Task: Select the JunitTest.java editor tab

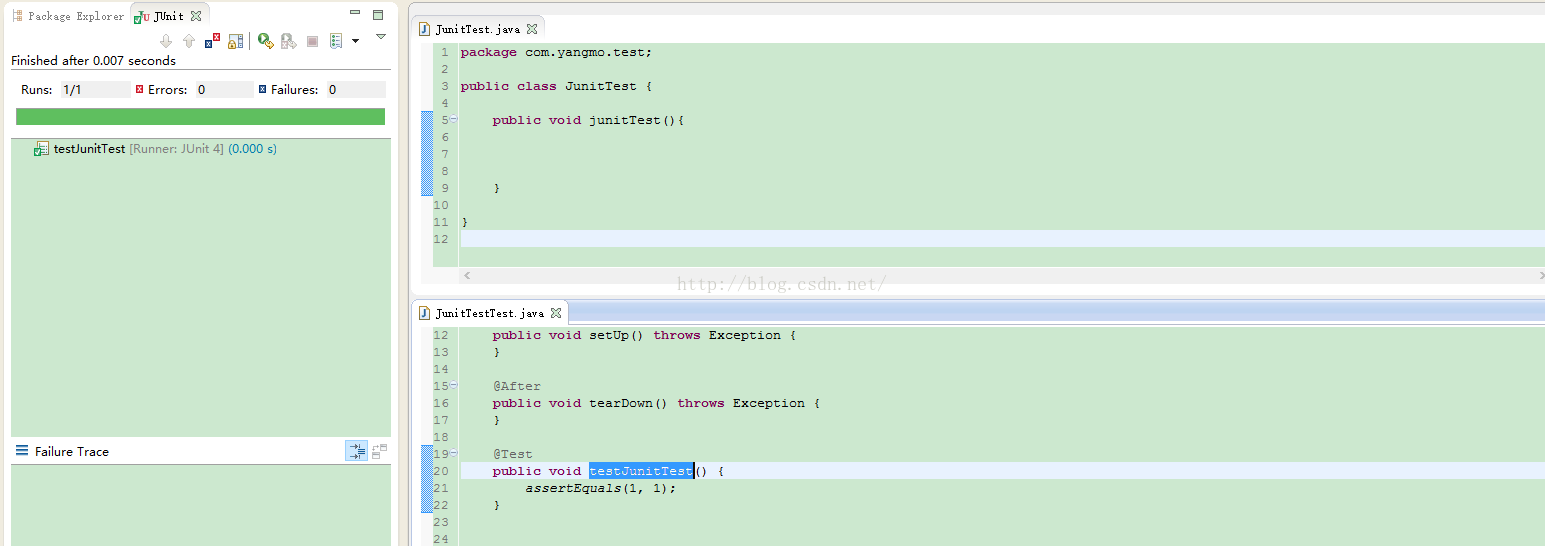Action: pos(477,29)
